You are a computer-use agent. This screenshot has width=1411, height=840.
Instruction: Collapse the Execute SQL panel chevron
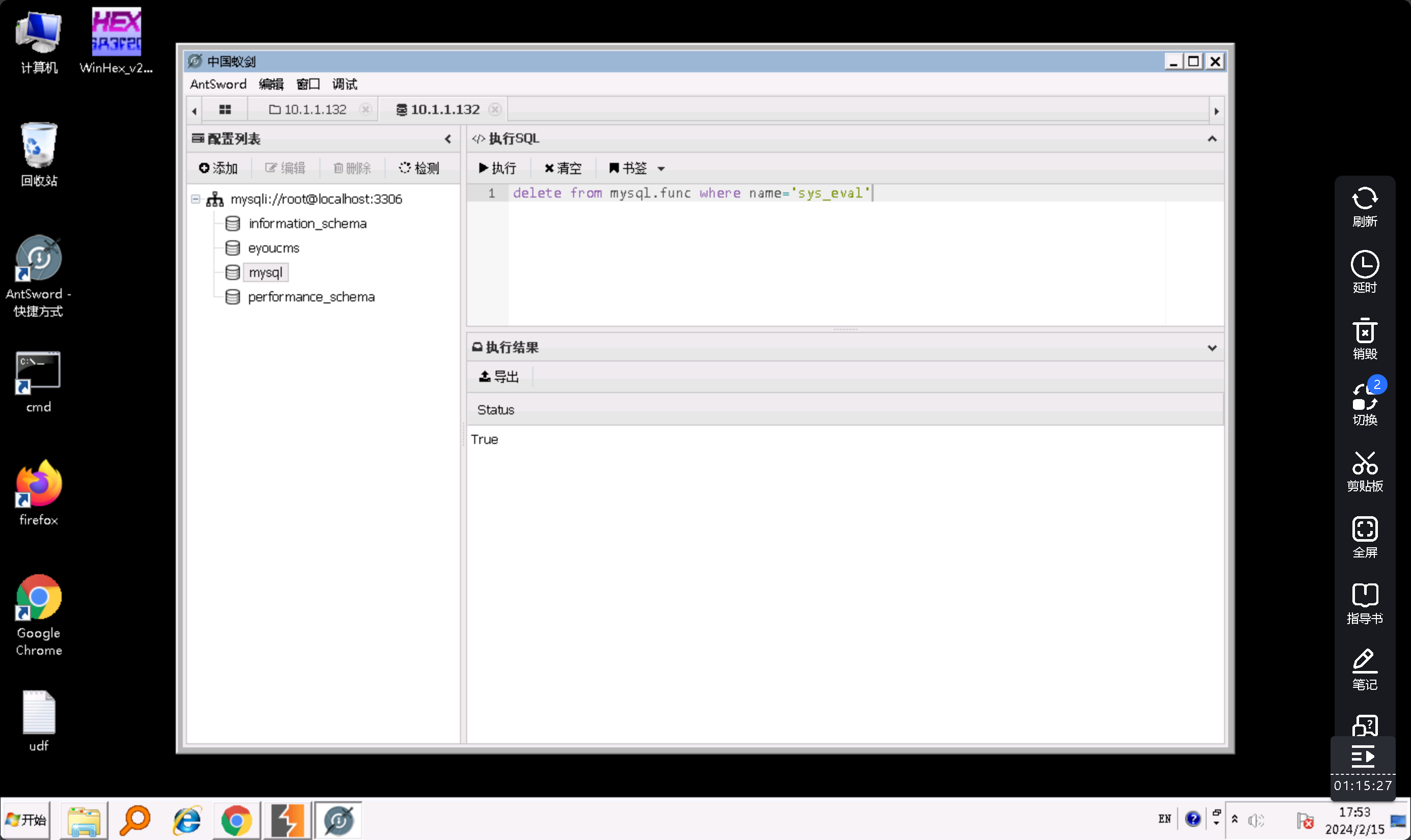1212,138
